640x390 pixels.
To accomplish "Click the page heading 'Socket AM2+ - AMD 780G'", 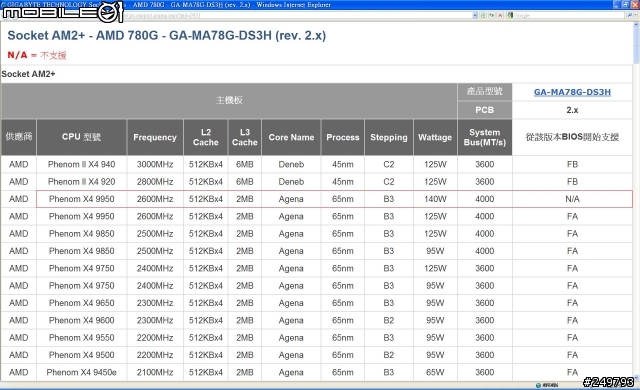I will [167, 35].
